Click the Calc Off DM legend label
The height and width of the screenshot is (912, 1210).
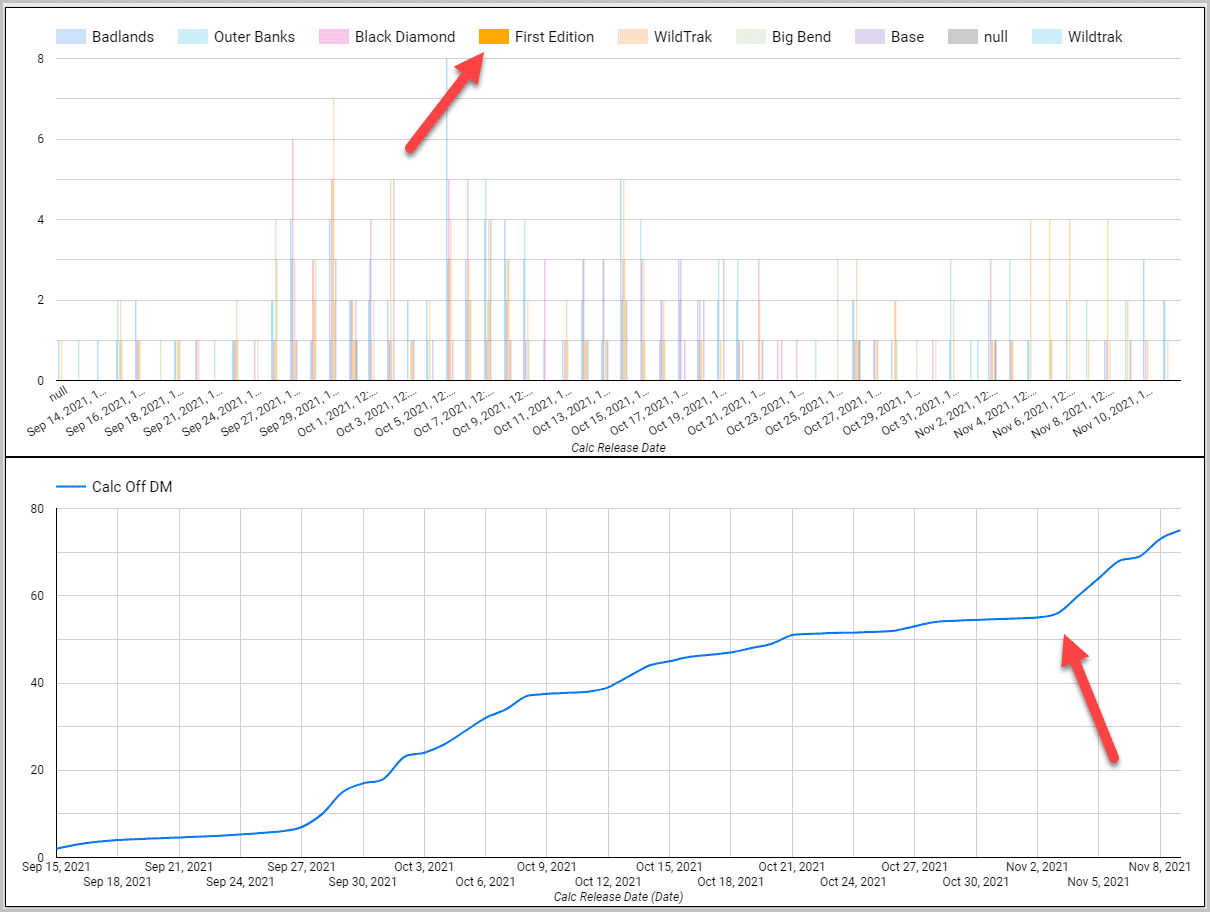[132, 487]
